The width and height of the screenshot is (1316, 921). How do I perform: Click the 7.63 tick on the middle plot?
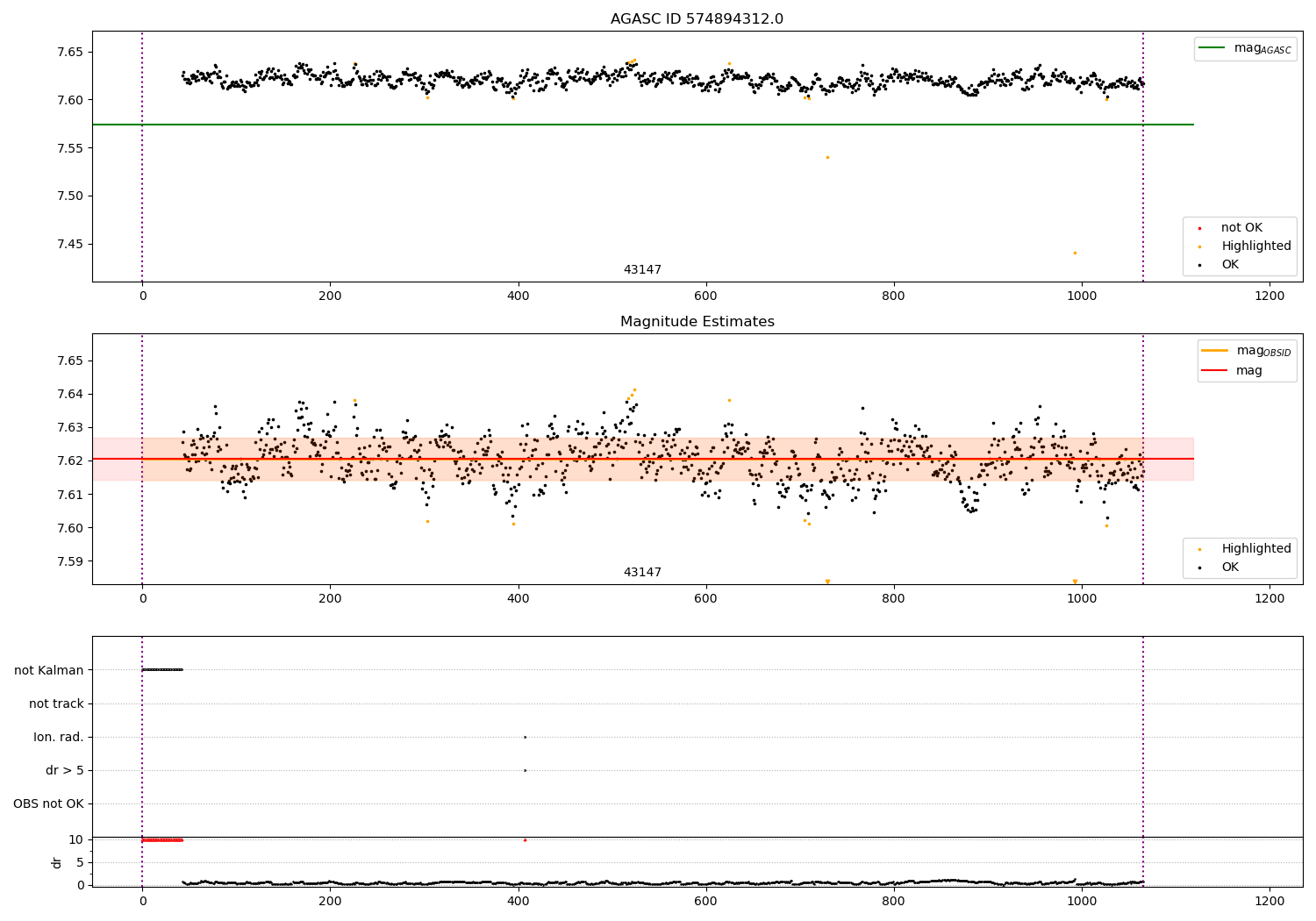point(69,428)
